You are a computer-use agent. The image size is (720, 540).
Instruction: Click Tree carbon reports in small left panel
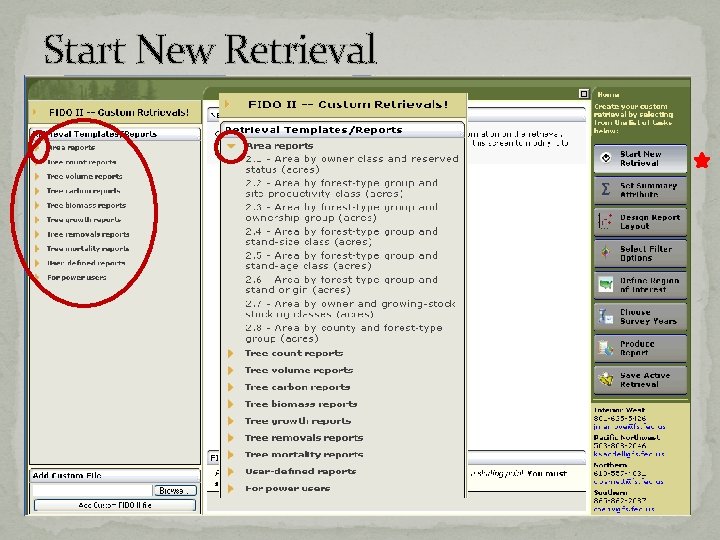coord(84,191)
